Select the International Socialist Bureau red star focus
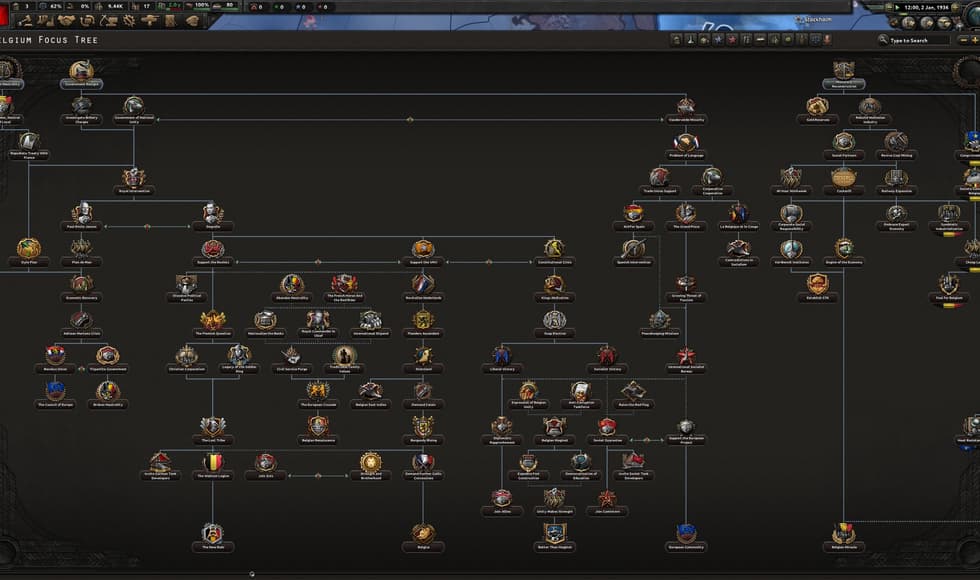Image resolution: width=980 pixels, height=580 pixels. click(x=686, y=359)
